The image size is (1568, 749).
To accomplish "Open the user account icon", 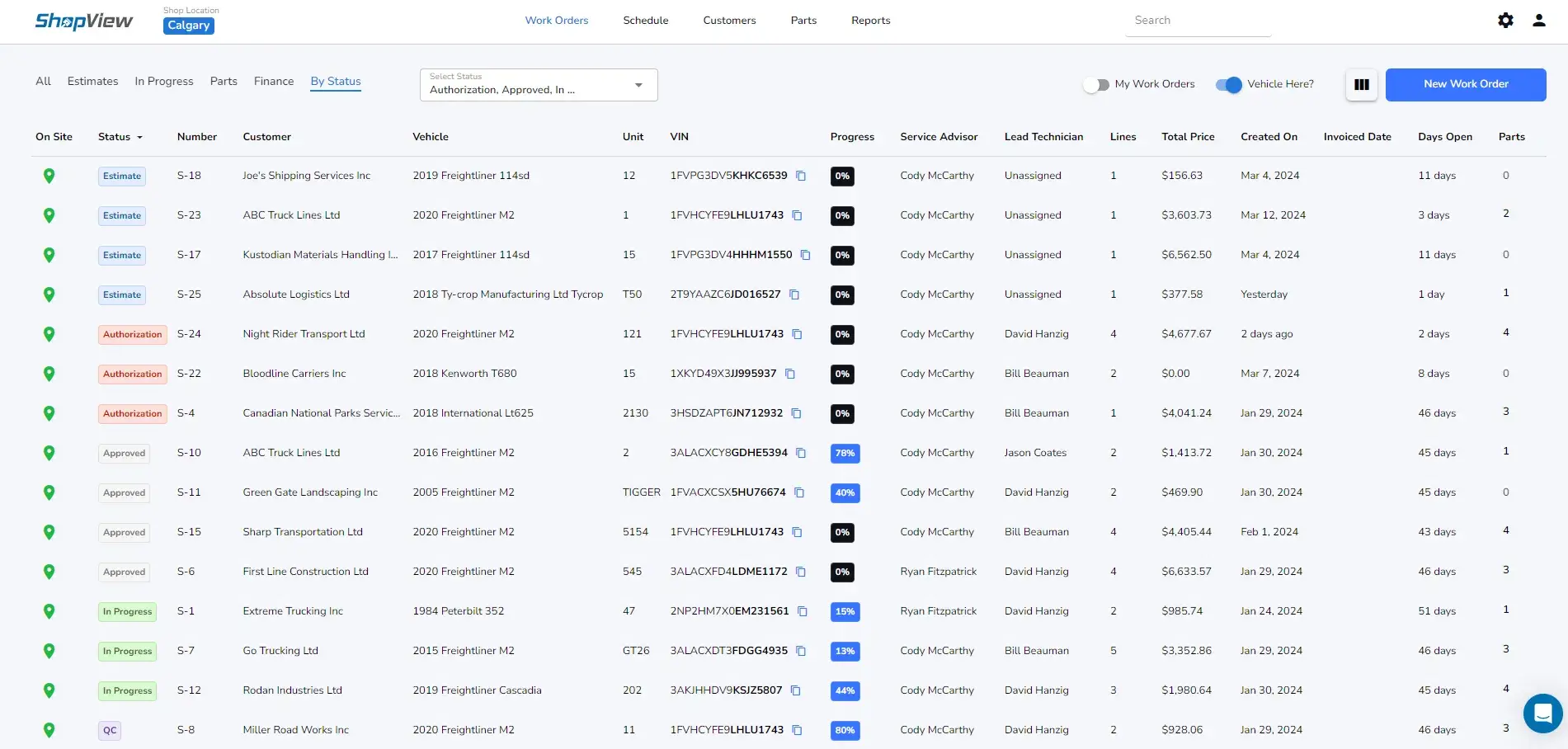I will point(1538,20).
